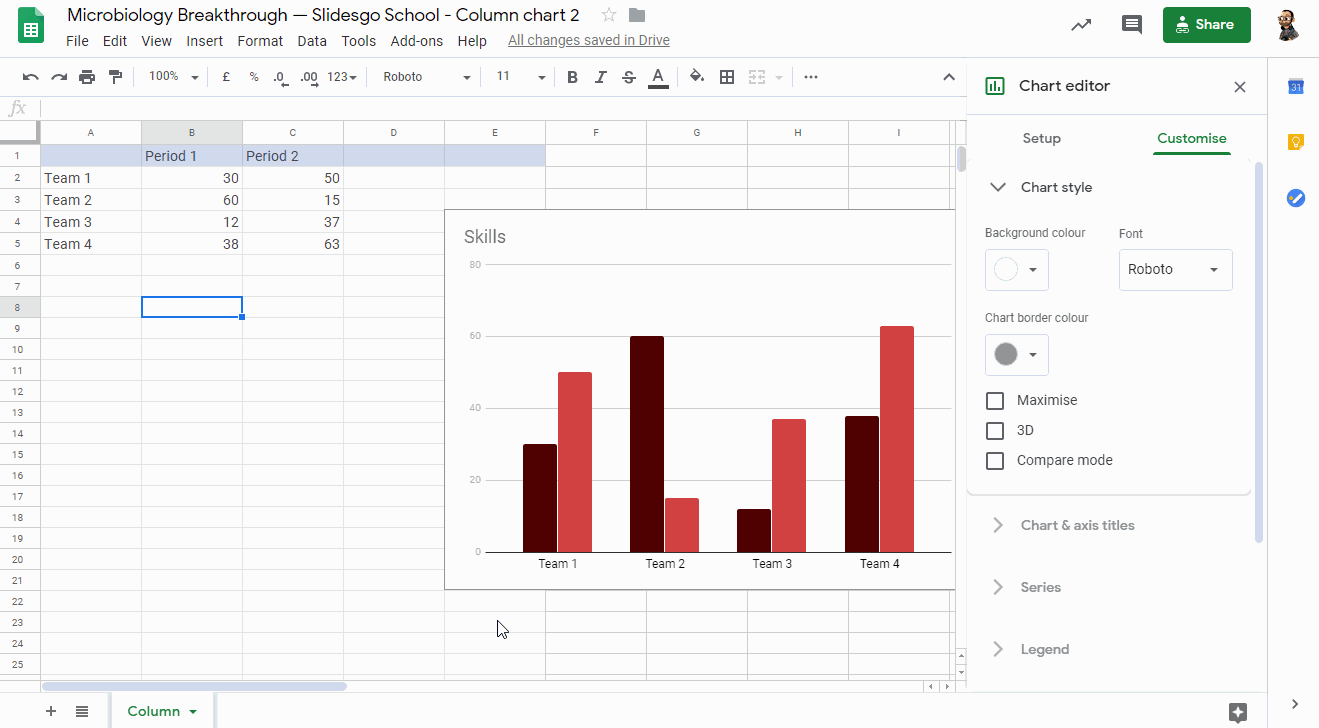Open the Tools menu
Viewport: 1319px width, 728px height.
[x=358, y=41]
